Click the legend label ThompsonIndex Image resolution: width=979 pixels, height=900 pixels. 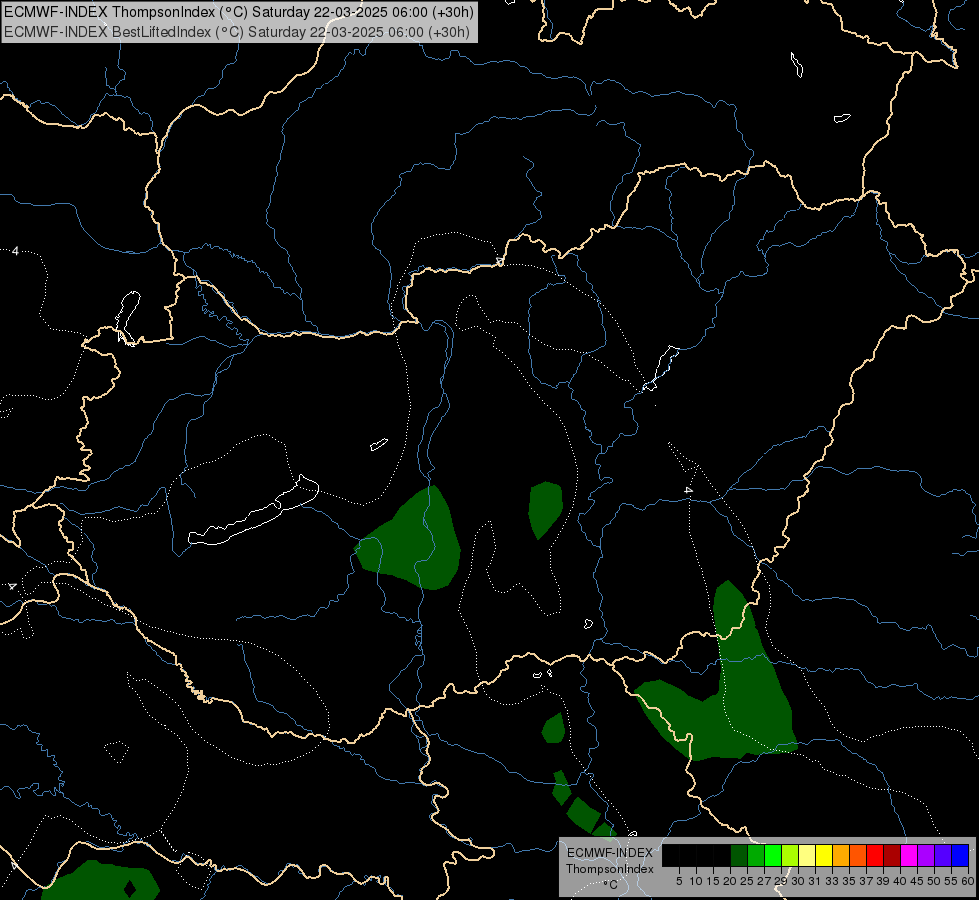[x=609, y=869]
